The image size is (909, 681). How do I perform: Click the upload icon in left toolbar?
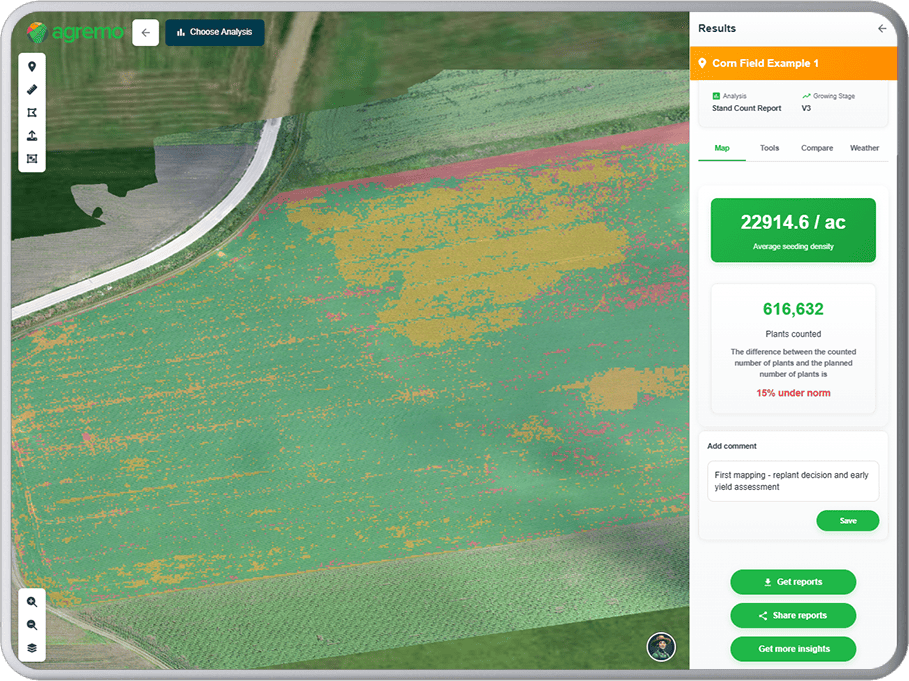(32, 135)
